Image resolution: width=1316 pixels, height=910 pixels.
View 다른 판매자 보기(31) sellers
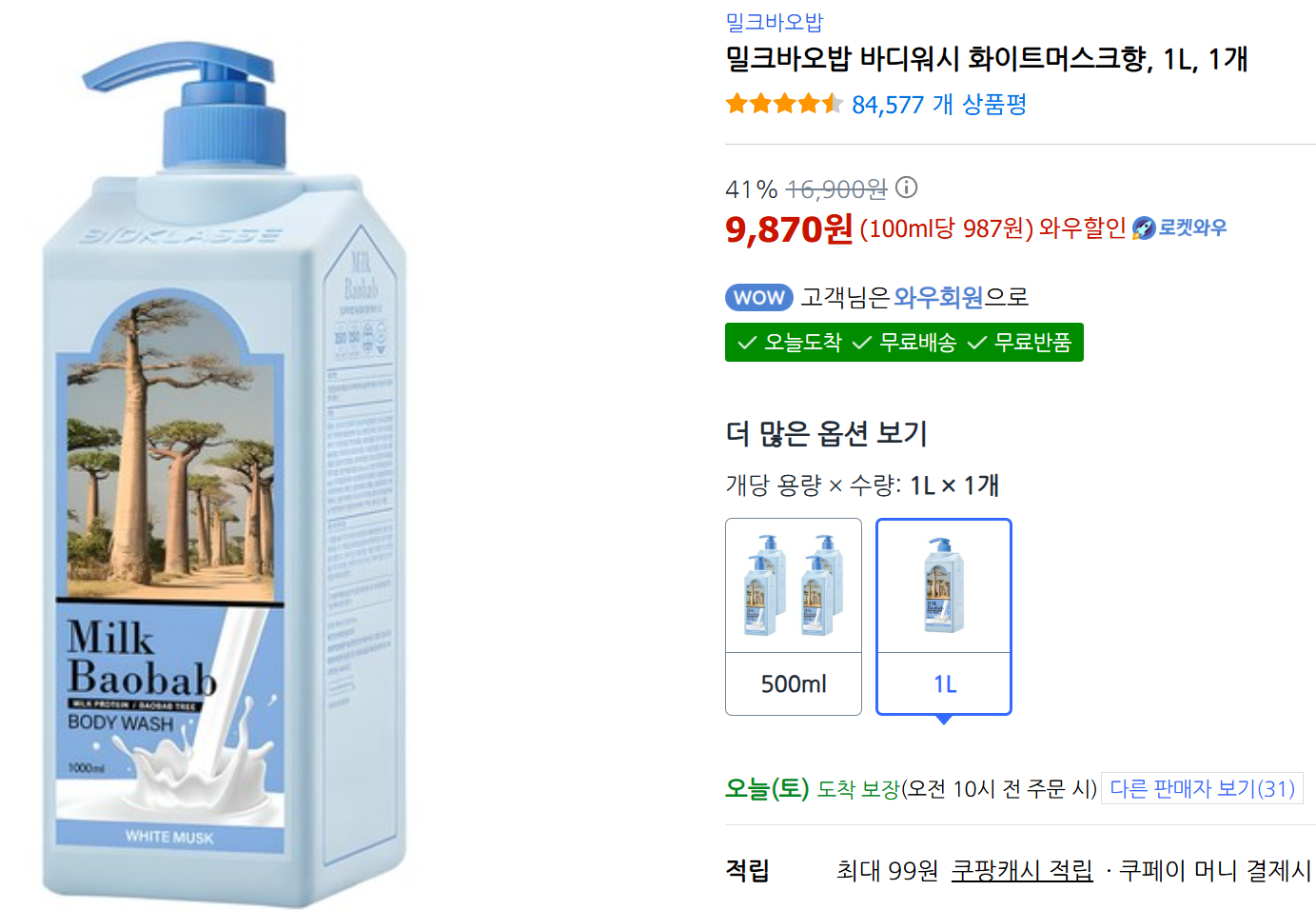pyautogui.click(x=1202, y=788)
